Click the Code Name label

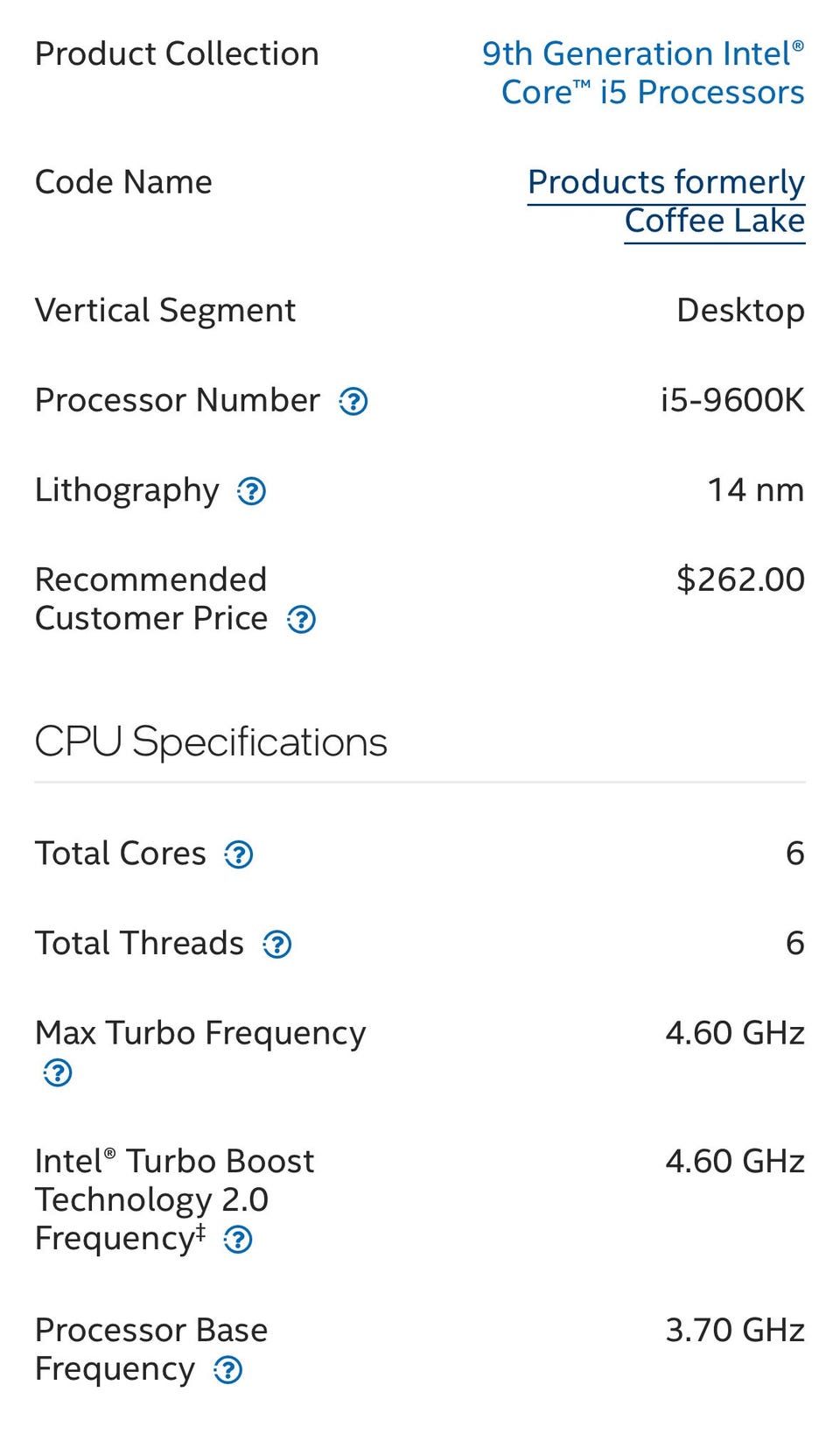coord(123,182)
